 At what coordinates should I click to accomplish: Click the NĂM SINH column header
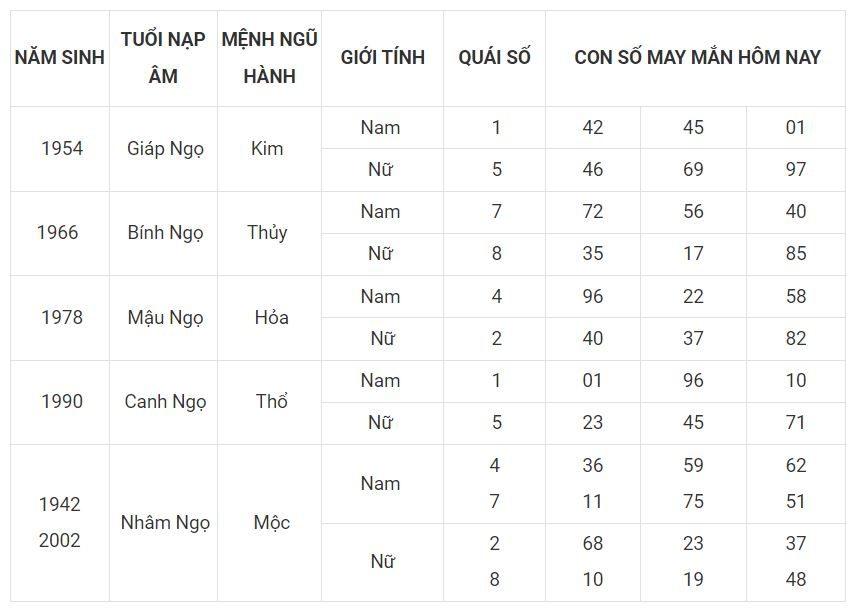point(60,57)
